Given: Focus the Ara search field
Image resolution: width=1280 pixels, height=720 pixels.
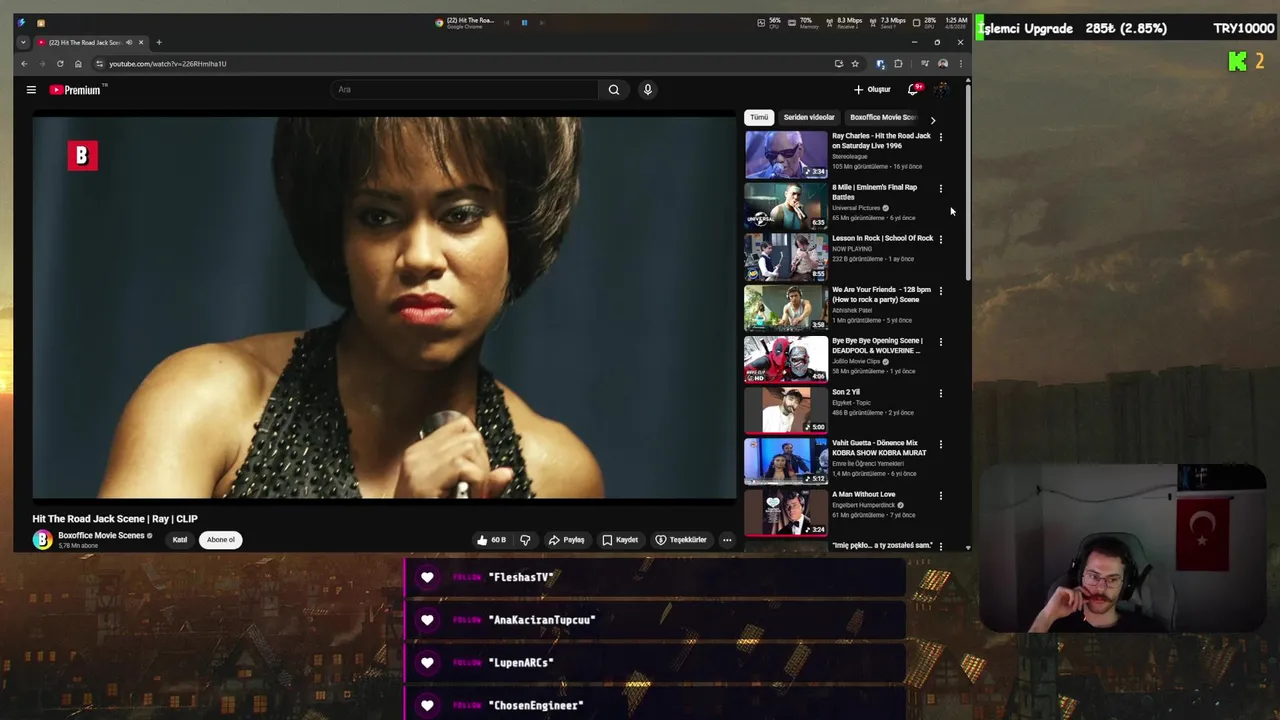Looking at the screenshot, I should coord(465,90).
